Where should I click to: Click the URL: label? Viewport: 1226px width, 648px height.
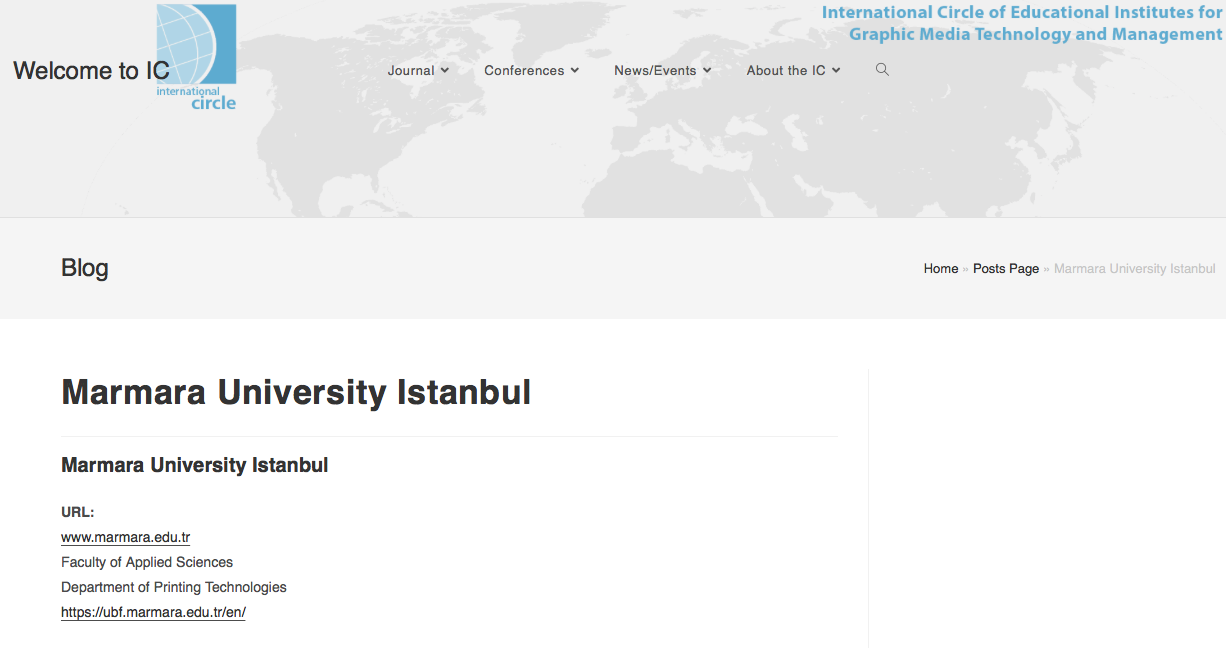[78, 512]
